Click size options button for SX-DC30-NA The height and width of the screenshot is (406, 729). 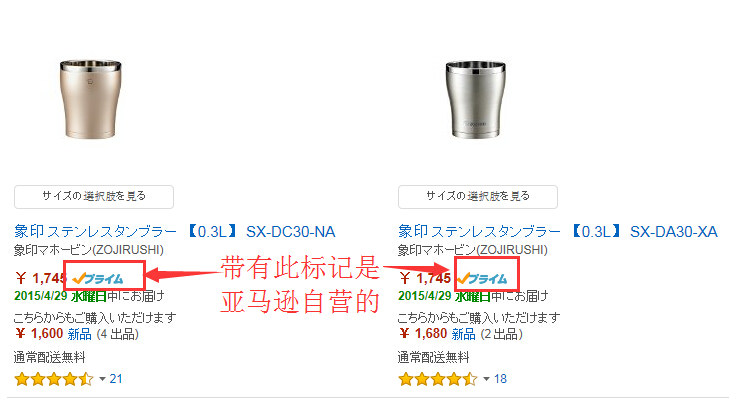[94, 197]
